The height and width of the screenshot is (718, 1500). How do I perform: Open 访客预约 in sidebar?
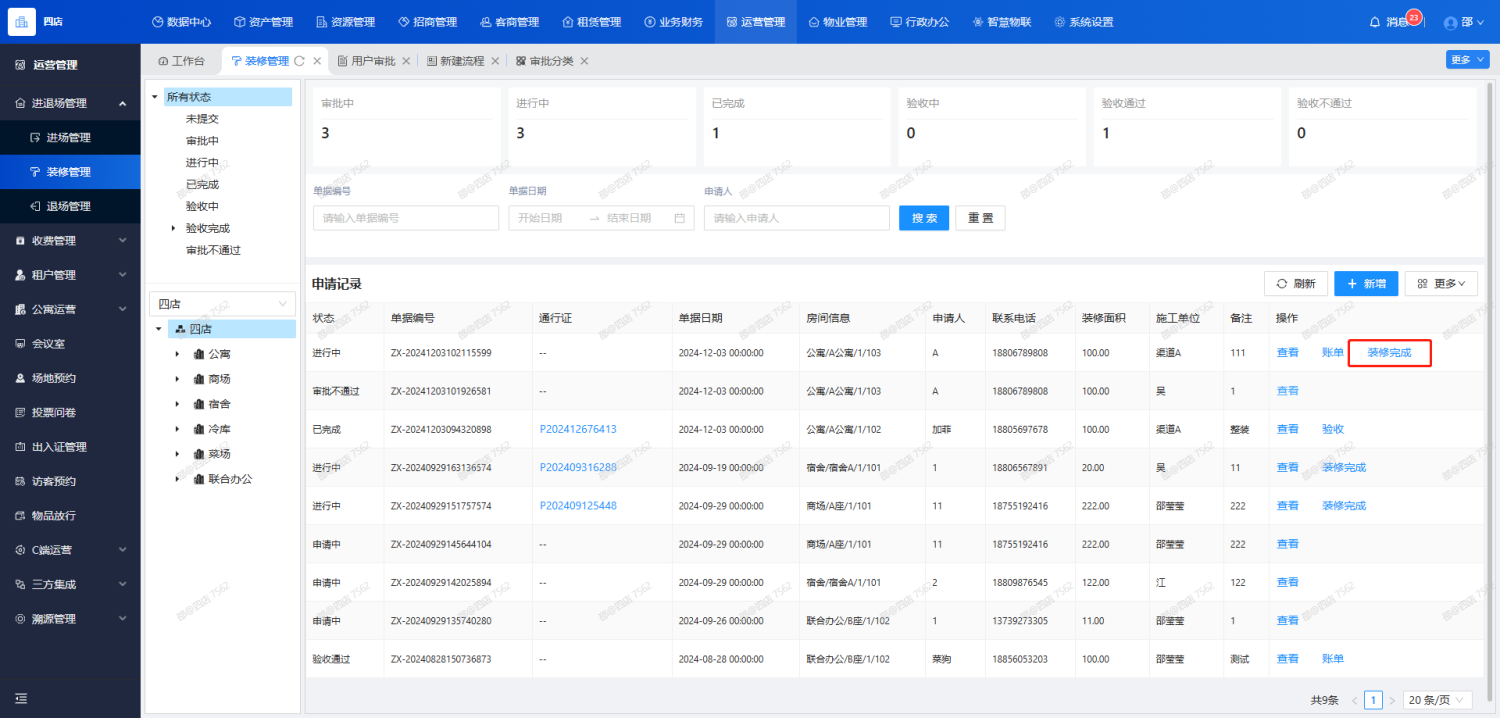[x=70, y=481]
